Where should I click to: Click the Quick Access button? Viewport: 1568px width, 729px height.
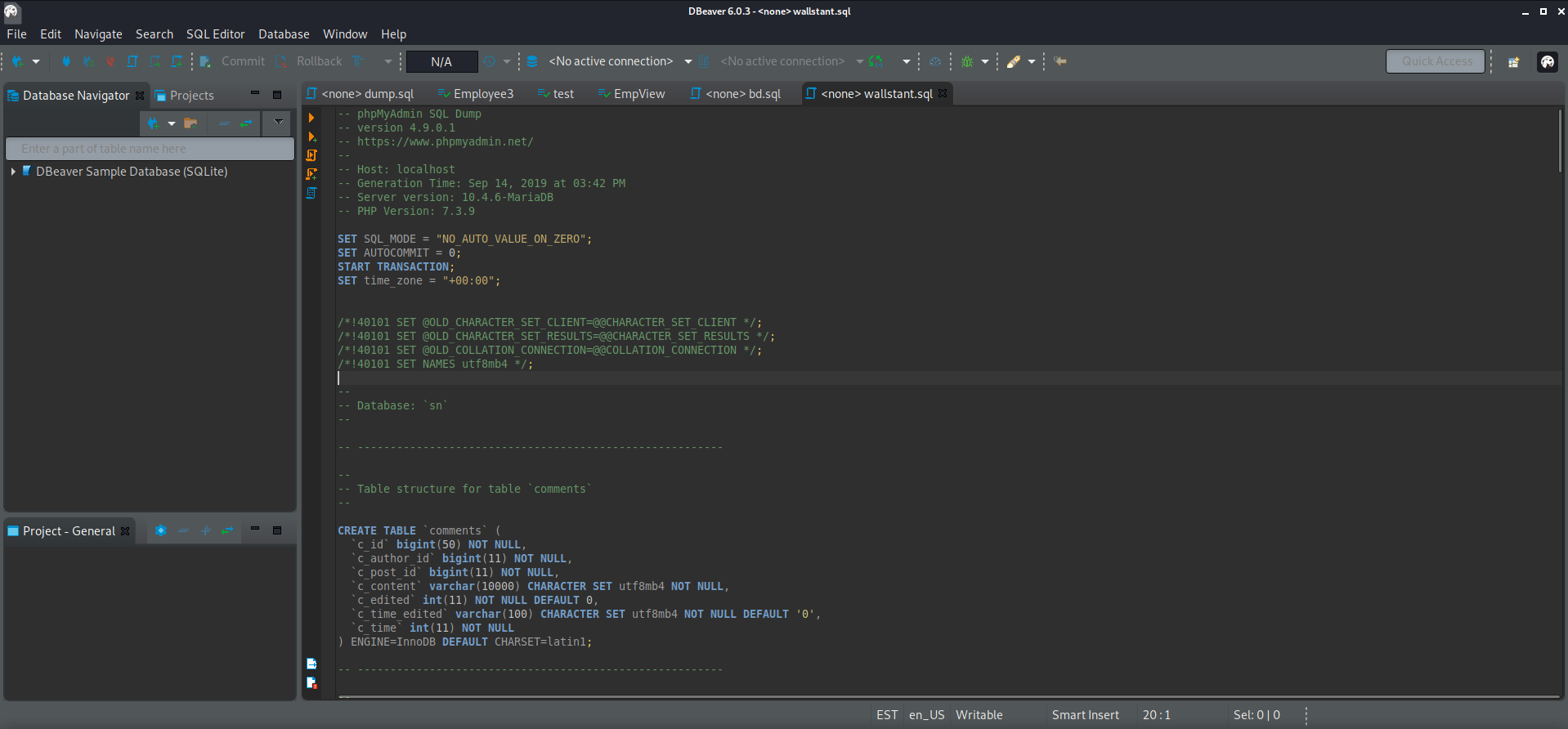(1436, 61)
